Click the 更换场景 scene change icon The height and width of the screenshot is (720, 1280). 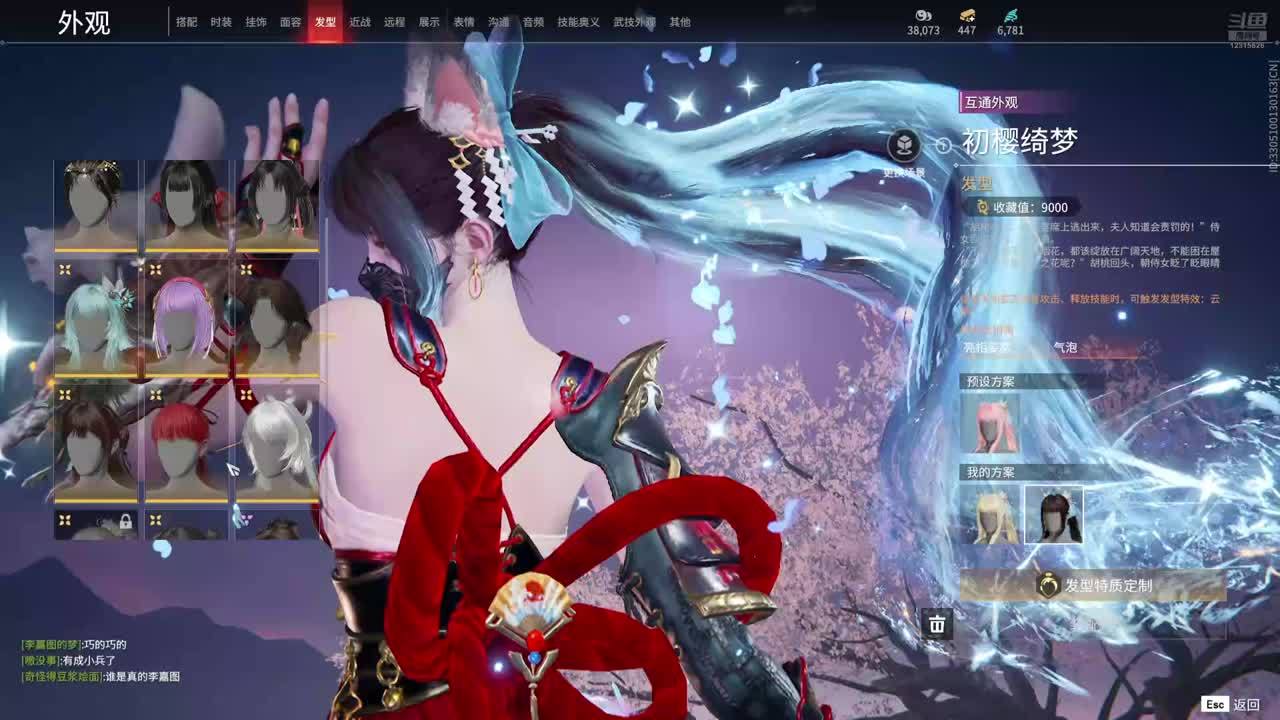(x=904, y=146)
